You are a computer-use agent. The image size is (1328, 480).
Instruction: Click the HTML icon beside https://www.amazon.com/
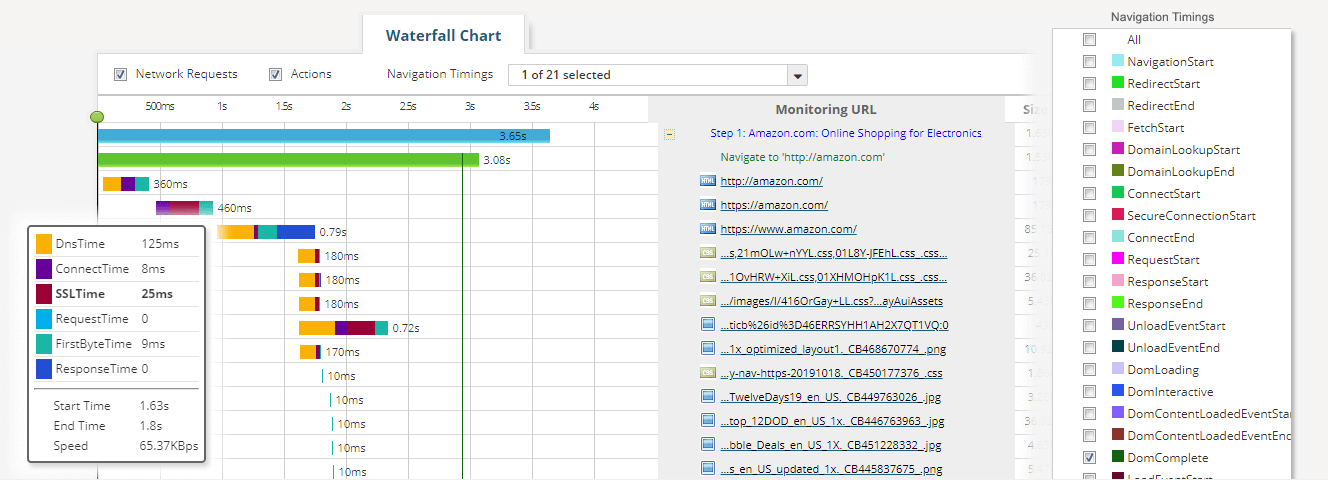(x=708, y=229)
